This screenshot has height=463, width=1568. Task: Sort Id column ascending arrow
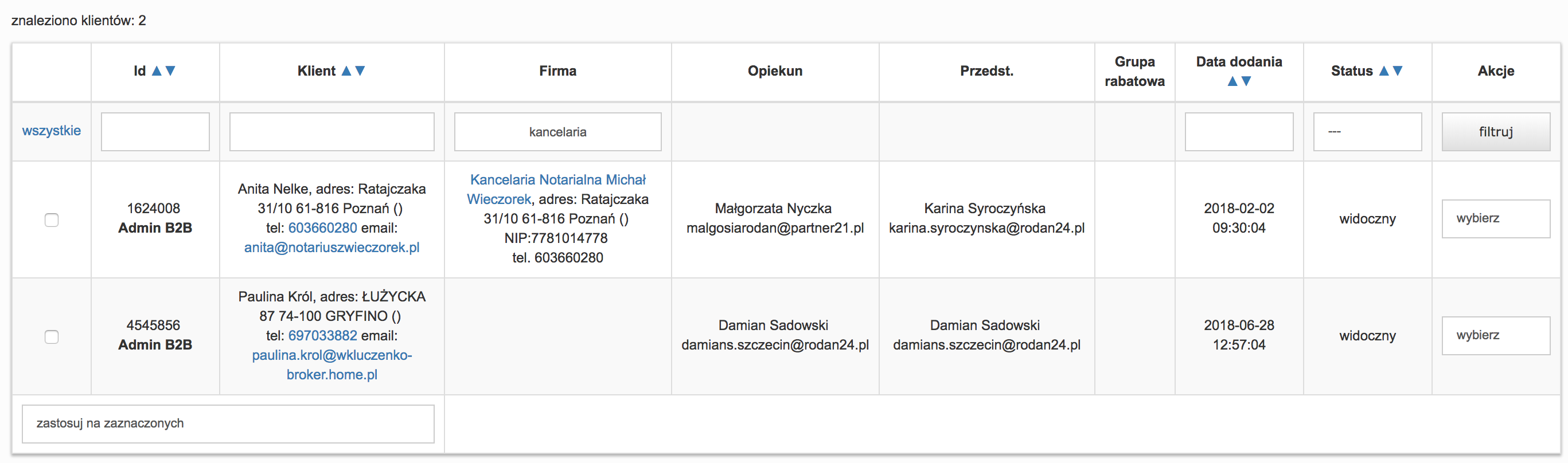[157, 70]
